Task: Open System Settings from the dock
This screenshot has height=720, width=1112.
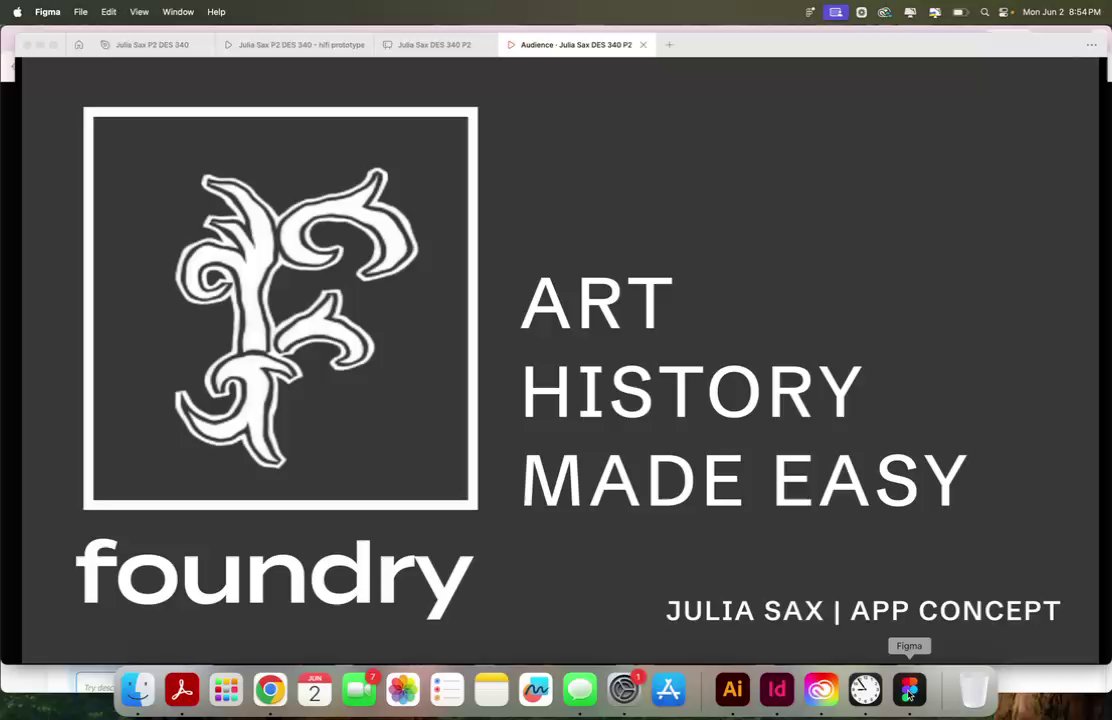Action: coord(624,689)
